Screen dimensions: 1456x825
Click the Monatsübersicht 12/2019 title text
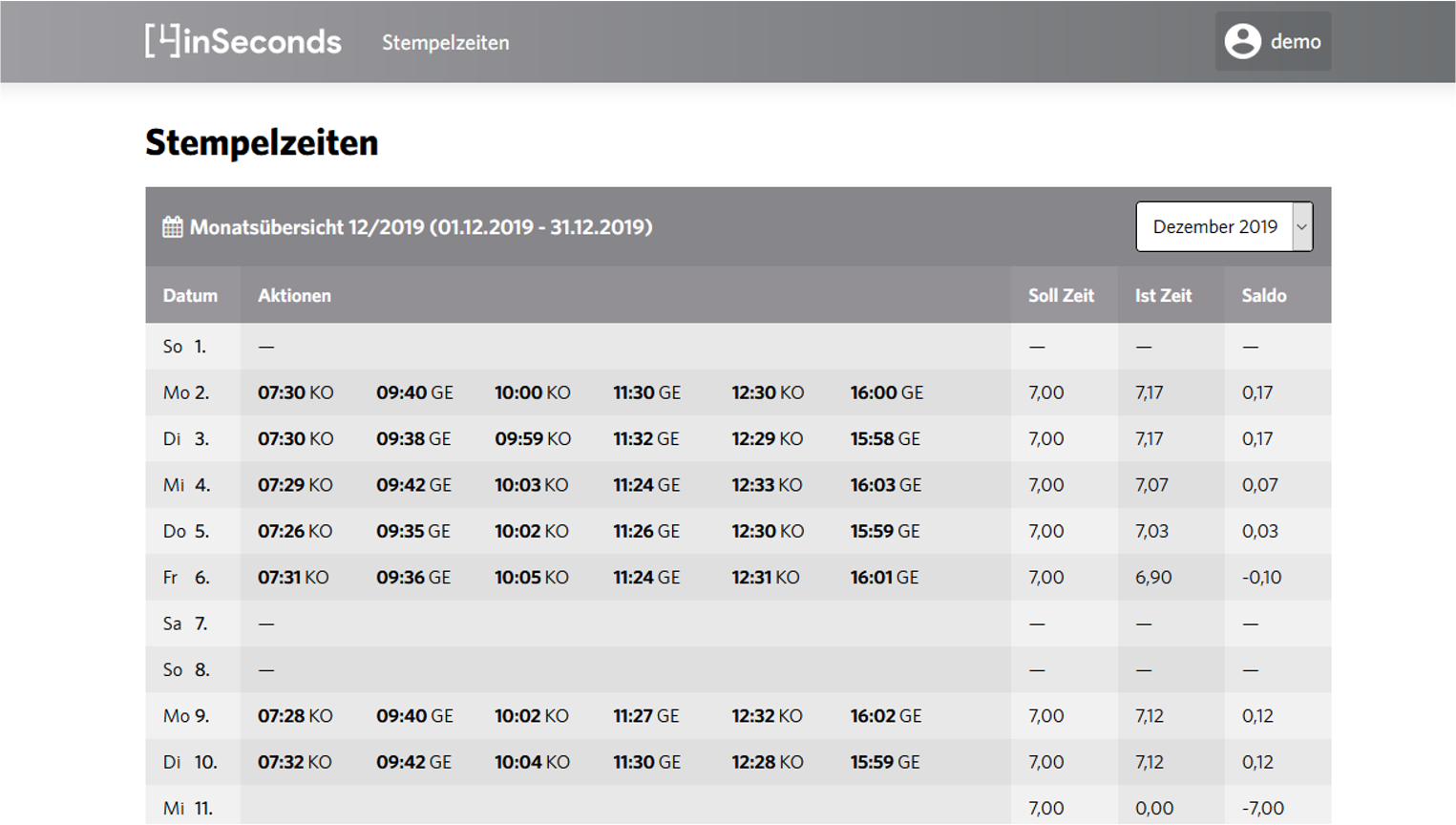(x=421, y=227)
